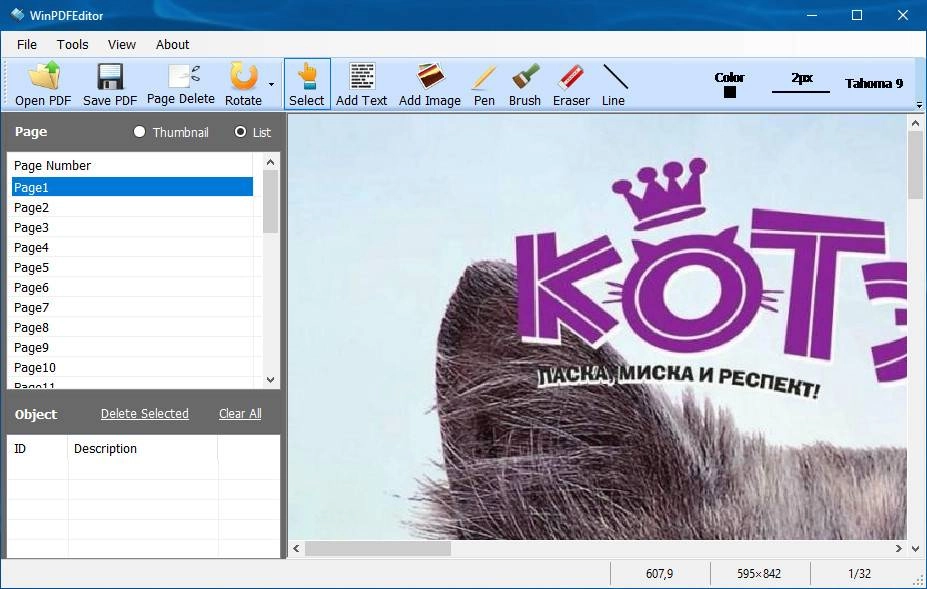Choose the Add Image tool
Image resolution: width=927 pixels, height=589 pixels.
(x=430, y=84)
